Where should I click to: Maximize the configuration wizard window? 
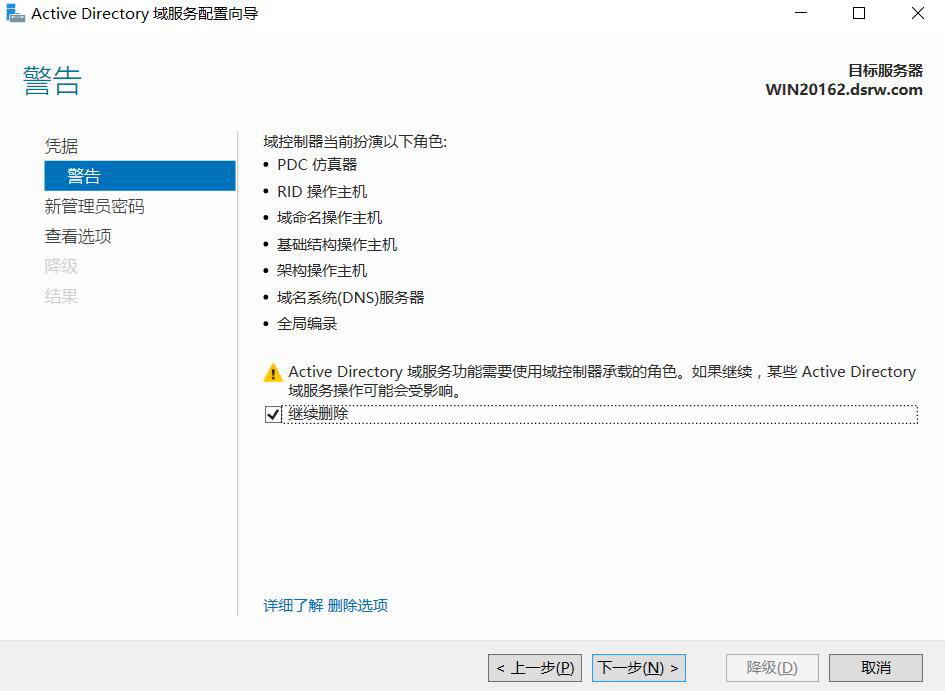coord(859,13)
